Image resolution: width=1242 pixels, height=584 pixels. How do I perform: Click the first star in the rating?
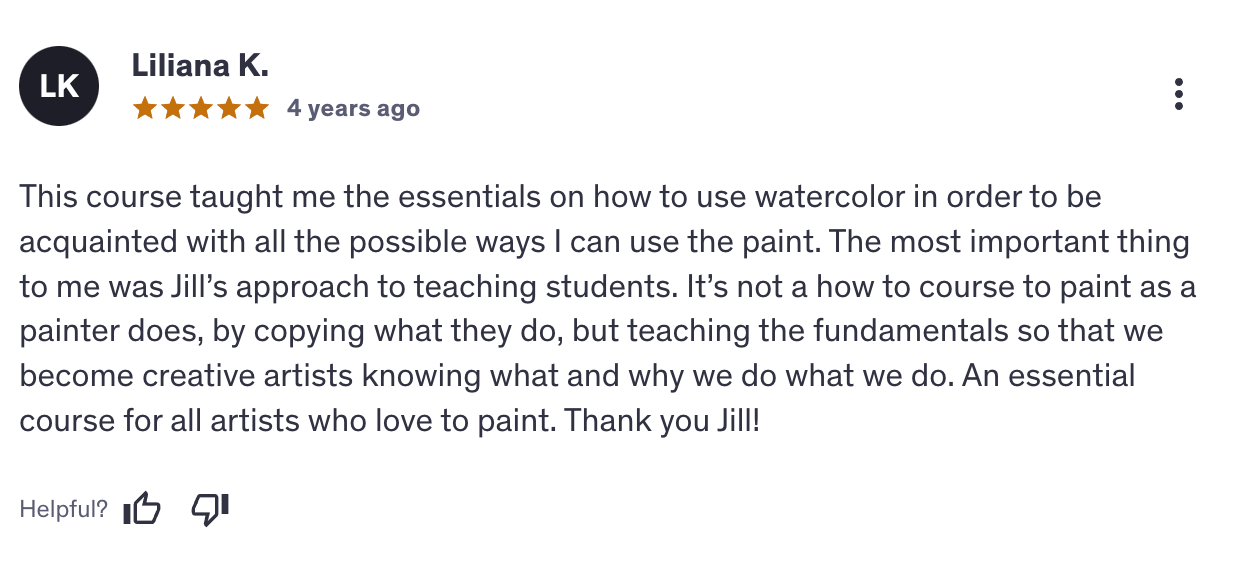(145, 108)
